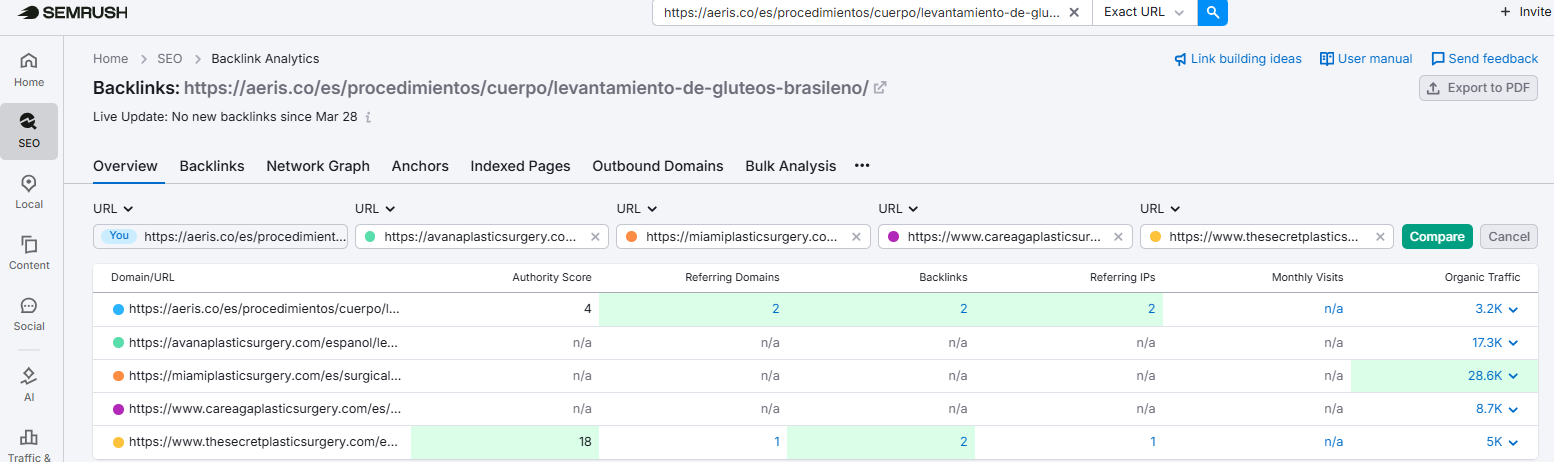Expand the 5K organic traffic chevron
This screenshot has height=462, width=1554.
[x=1513, y=442]
